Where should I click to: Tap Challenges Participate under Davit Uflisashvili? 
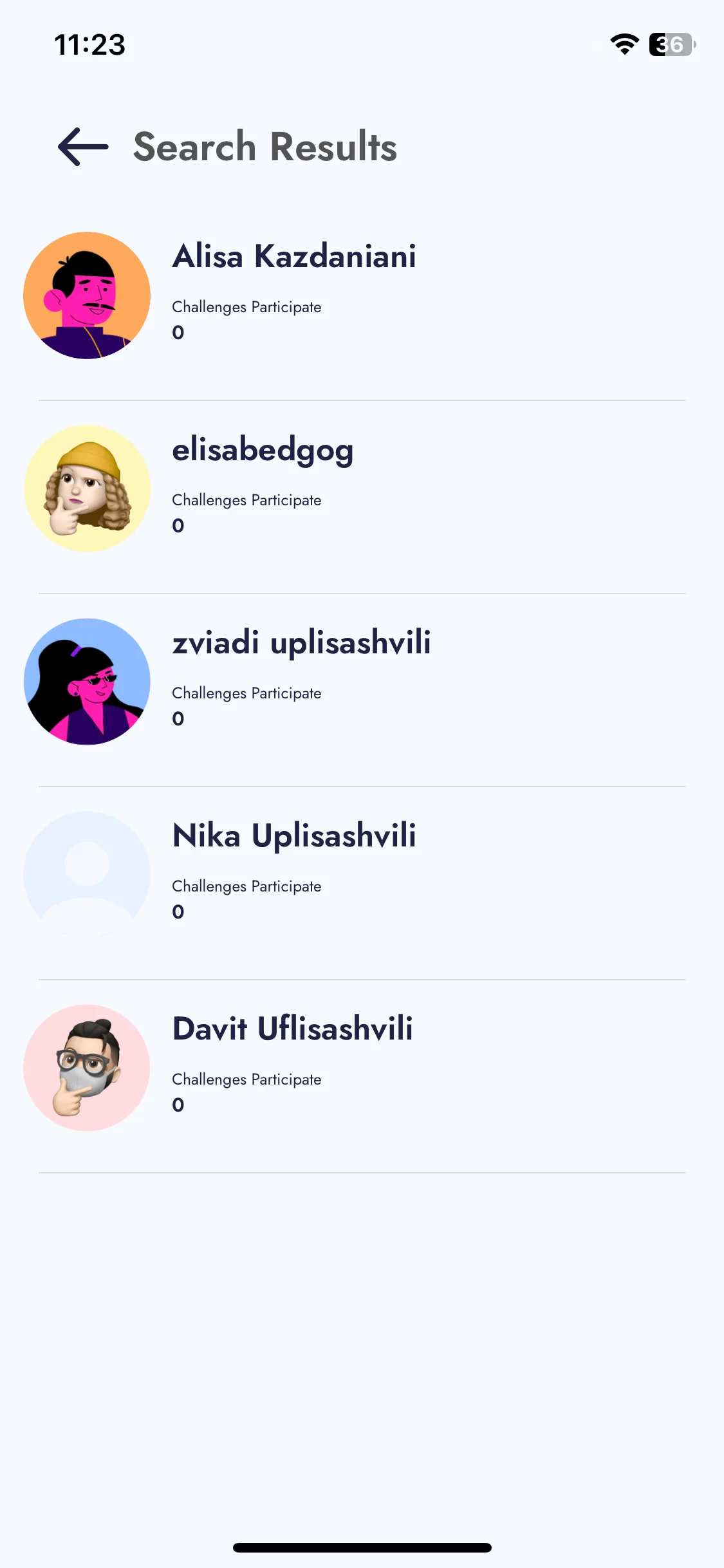246,1079
